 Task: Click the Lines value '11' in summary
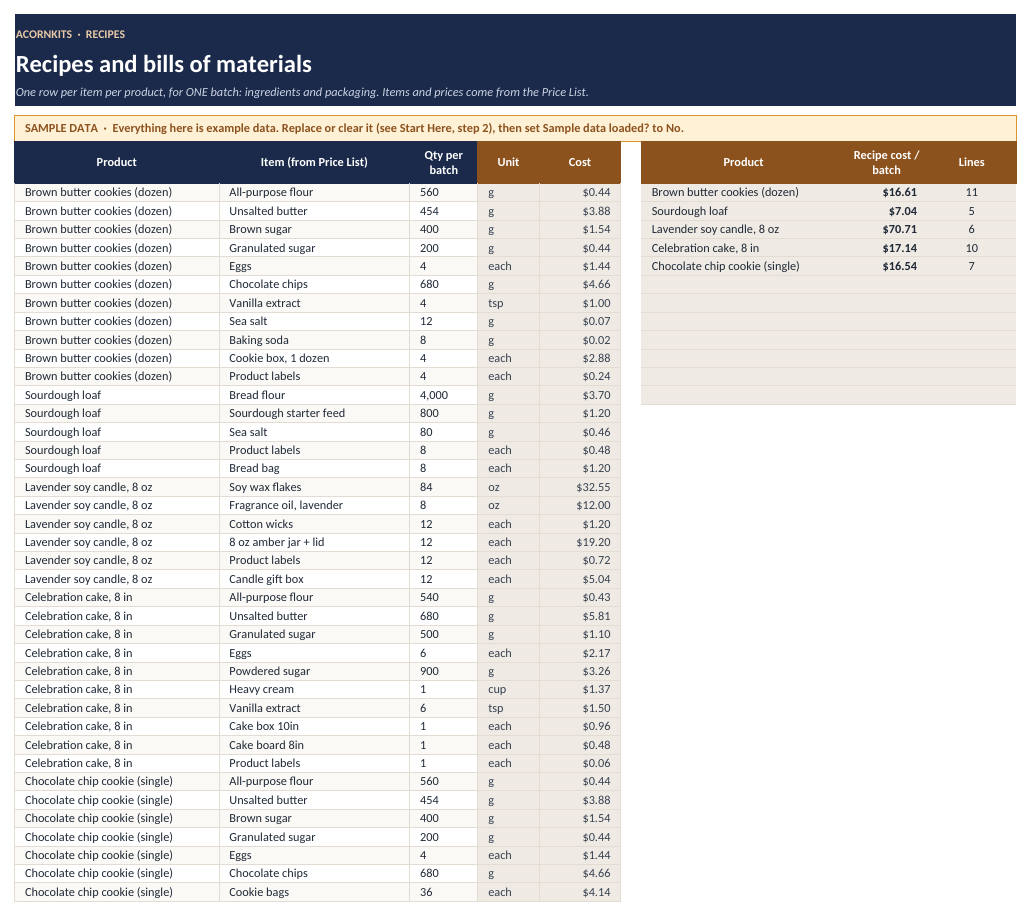click(971, 193)
